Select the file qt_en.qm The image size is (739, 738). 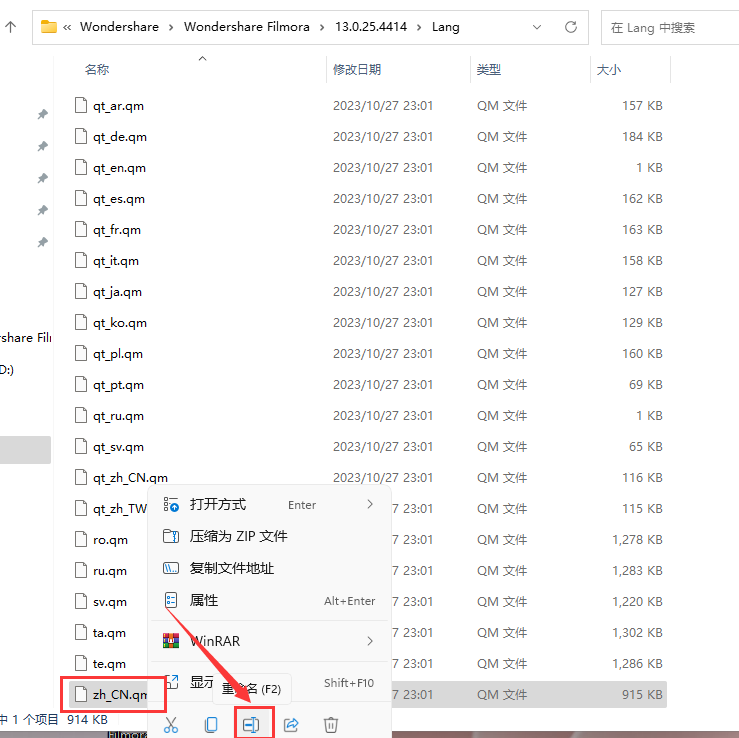point(119,168)
